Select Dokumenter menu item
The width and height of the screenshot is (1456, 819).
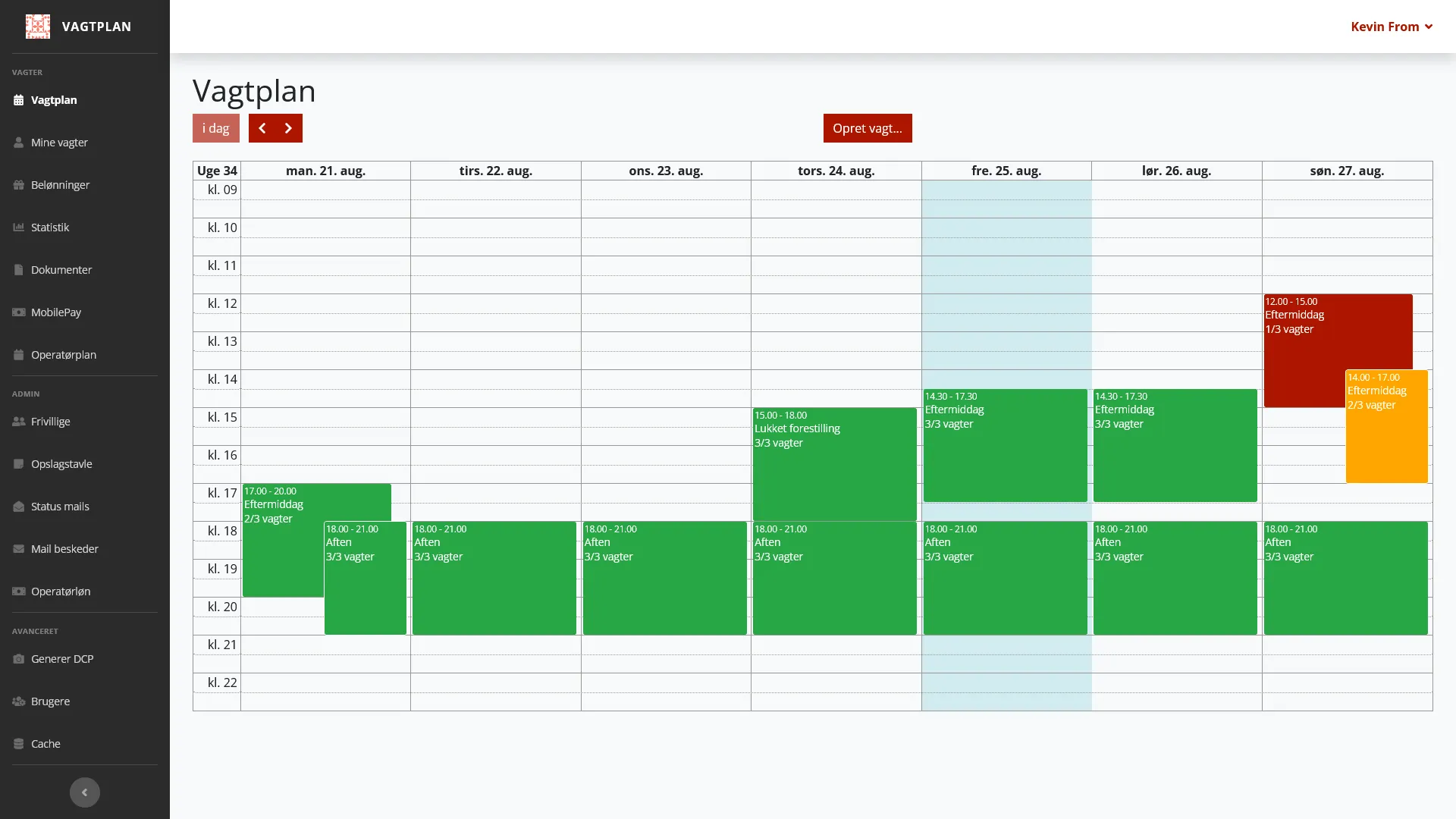[85, 270]
